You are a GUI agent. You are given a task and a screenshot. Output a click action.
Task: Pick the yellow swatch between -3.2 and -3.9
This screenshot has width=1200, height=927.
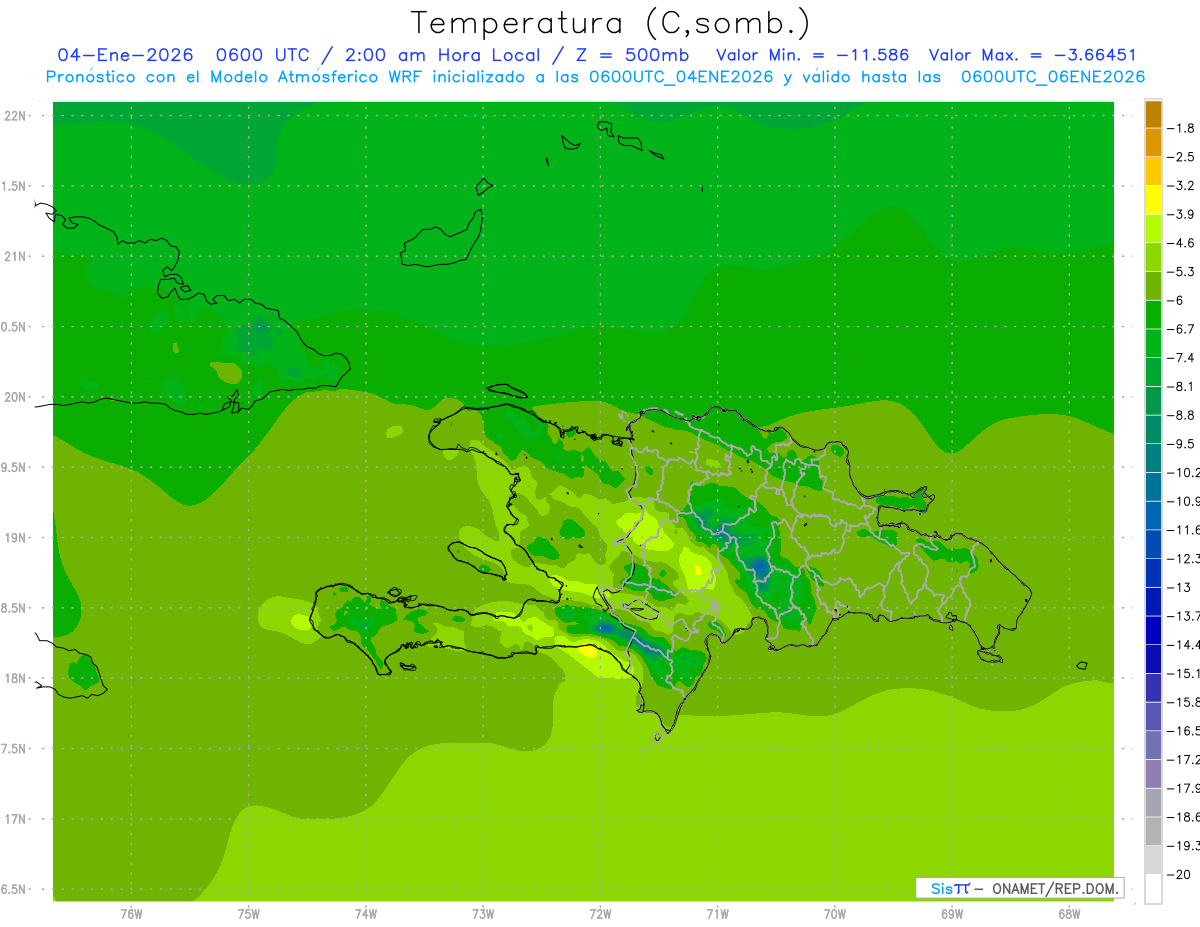point(1153,200)
